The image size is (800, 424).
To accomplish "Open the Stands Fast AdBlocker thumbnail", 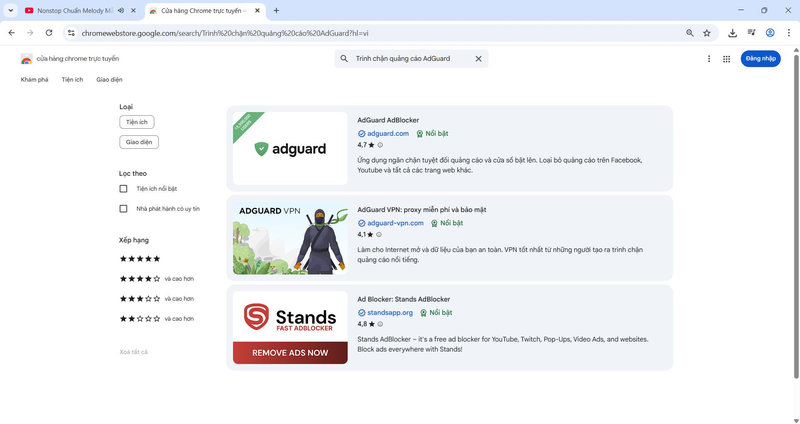I will click(x=290, y=328).
